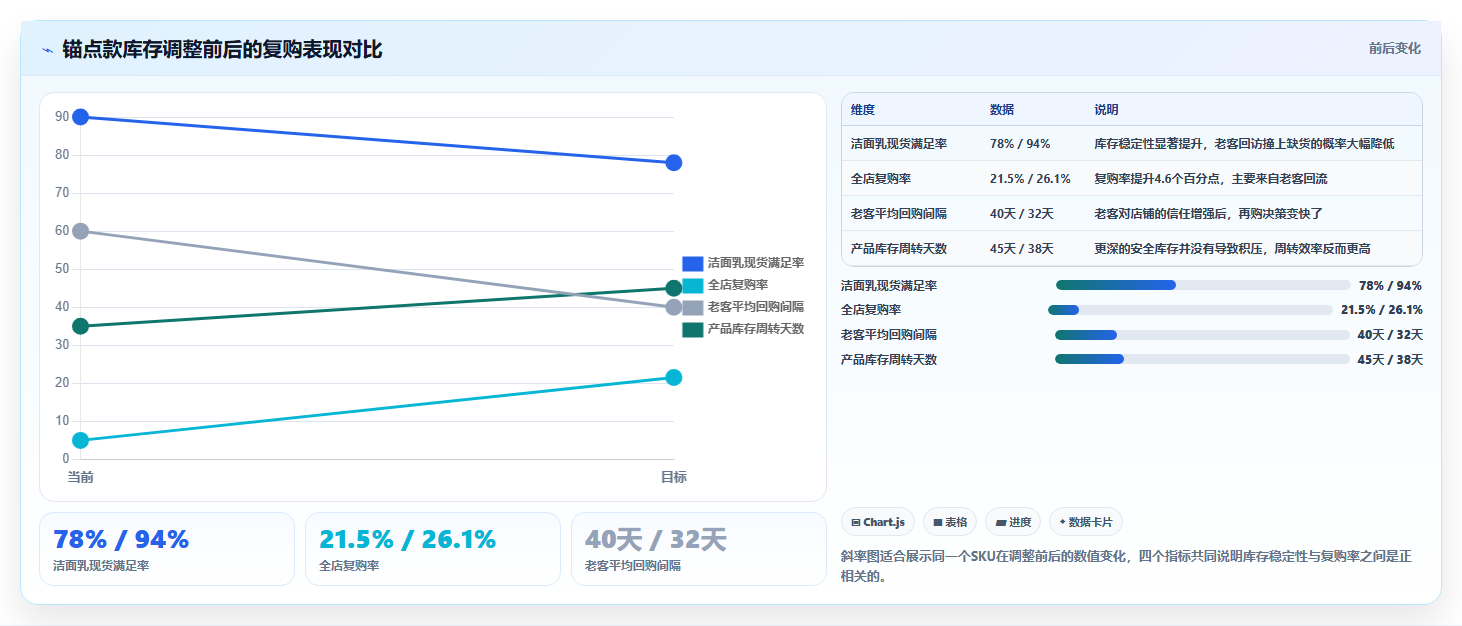Click the 数据卡片 chip

1086,522
